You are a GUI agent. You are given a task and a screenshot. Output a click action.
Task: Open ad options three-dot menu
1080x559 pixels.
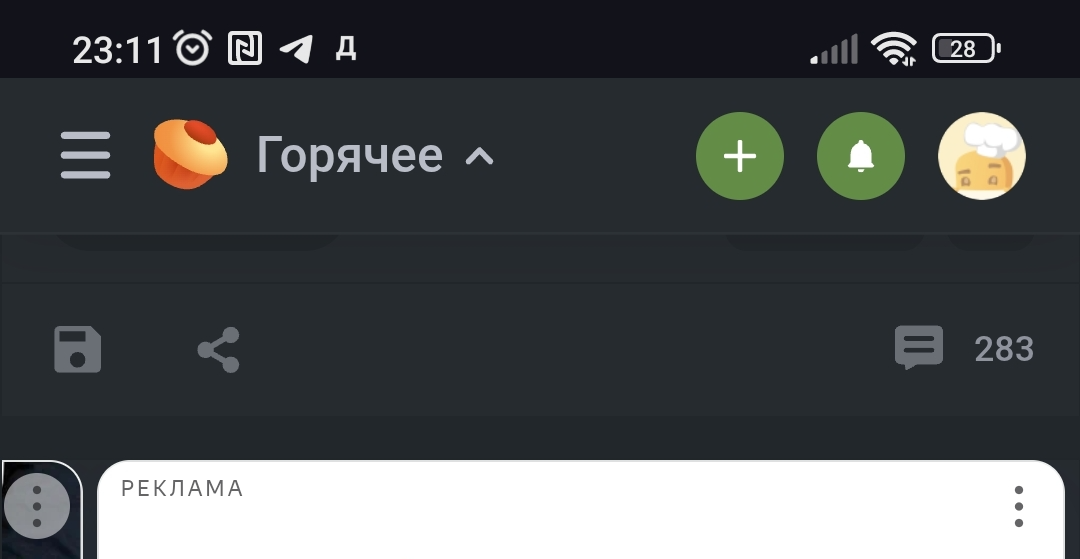point(1018,507)
